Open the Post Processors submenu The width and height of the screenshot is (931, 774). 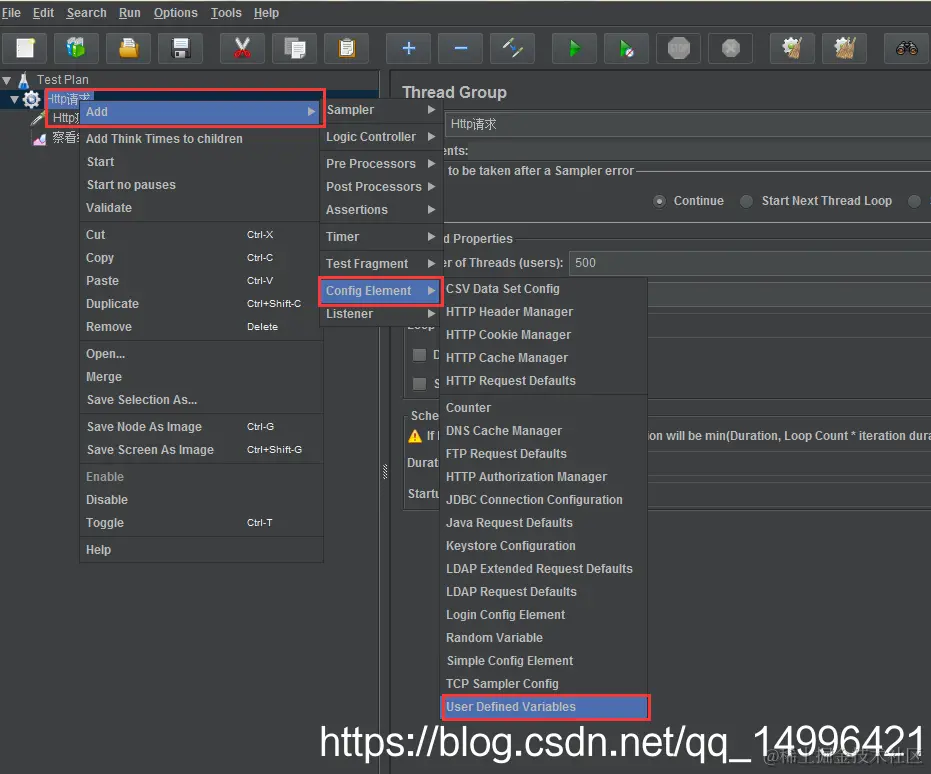click(x=381, y=186)
